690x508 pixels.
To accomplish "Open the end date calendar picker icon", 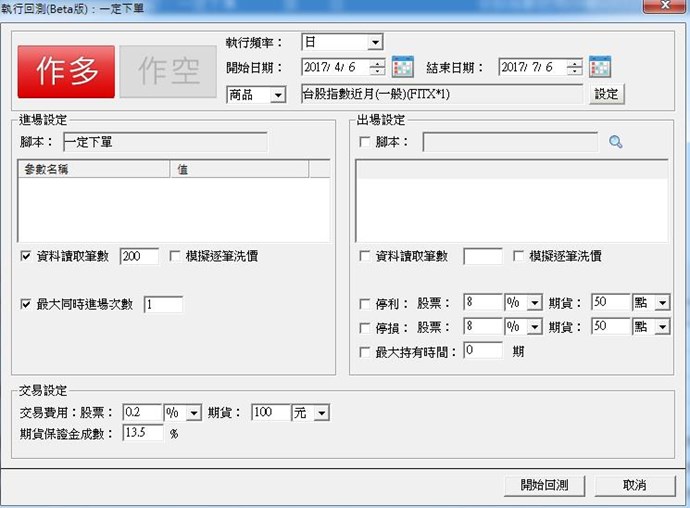I will coord(600,68).
